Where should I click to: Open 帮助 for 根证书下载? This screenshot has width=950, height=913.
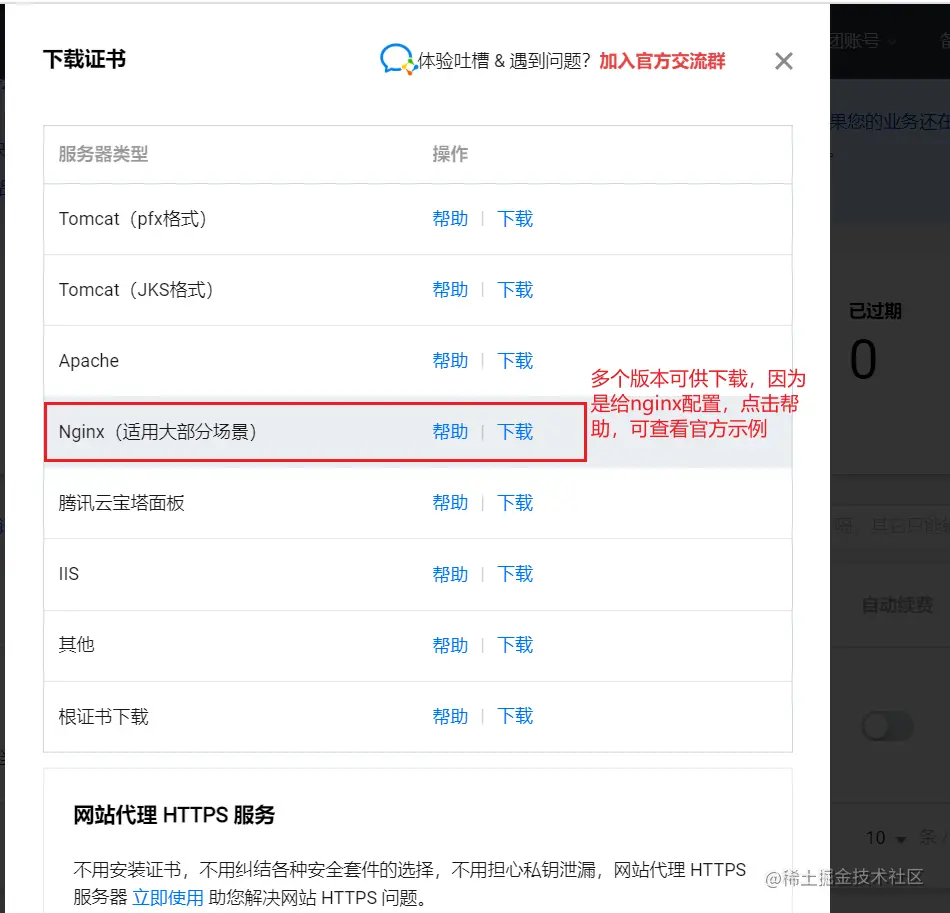point(450,716)
